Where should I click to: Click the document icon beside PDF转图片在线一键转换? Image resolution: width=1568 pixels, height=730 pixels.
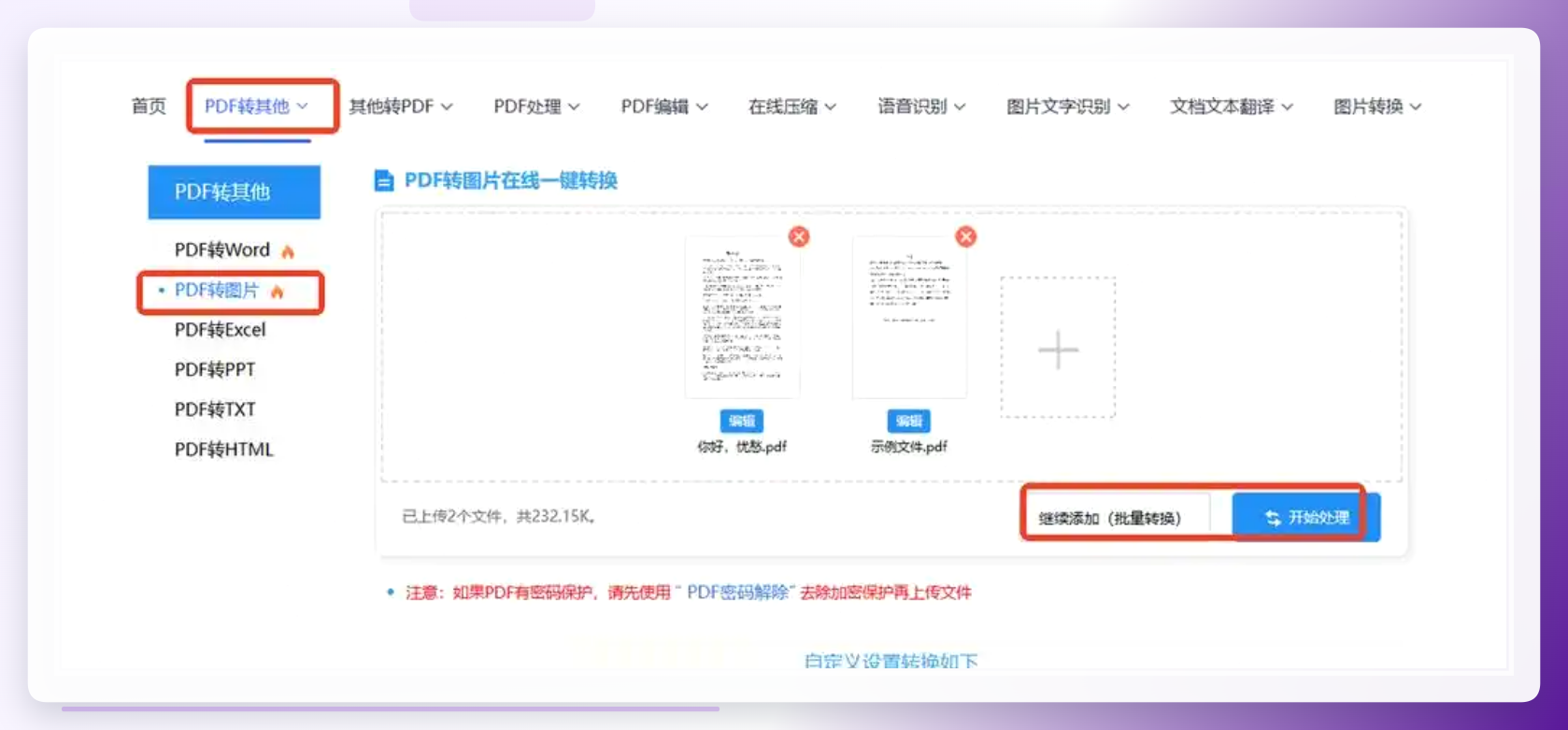click(383, 180)
